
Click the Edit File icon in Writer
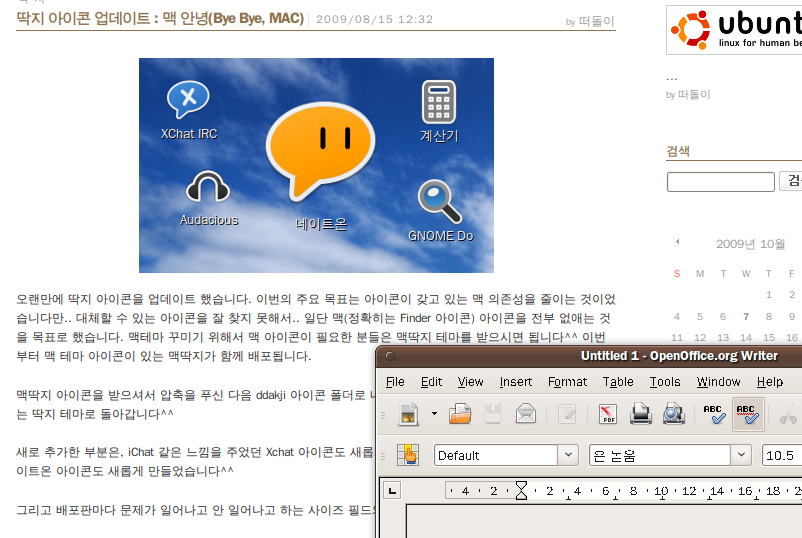[567, 414]
